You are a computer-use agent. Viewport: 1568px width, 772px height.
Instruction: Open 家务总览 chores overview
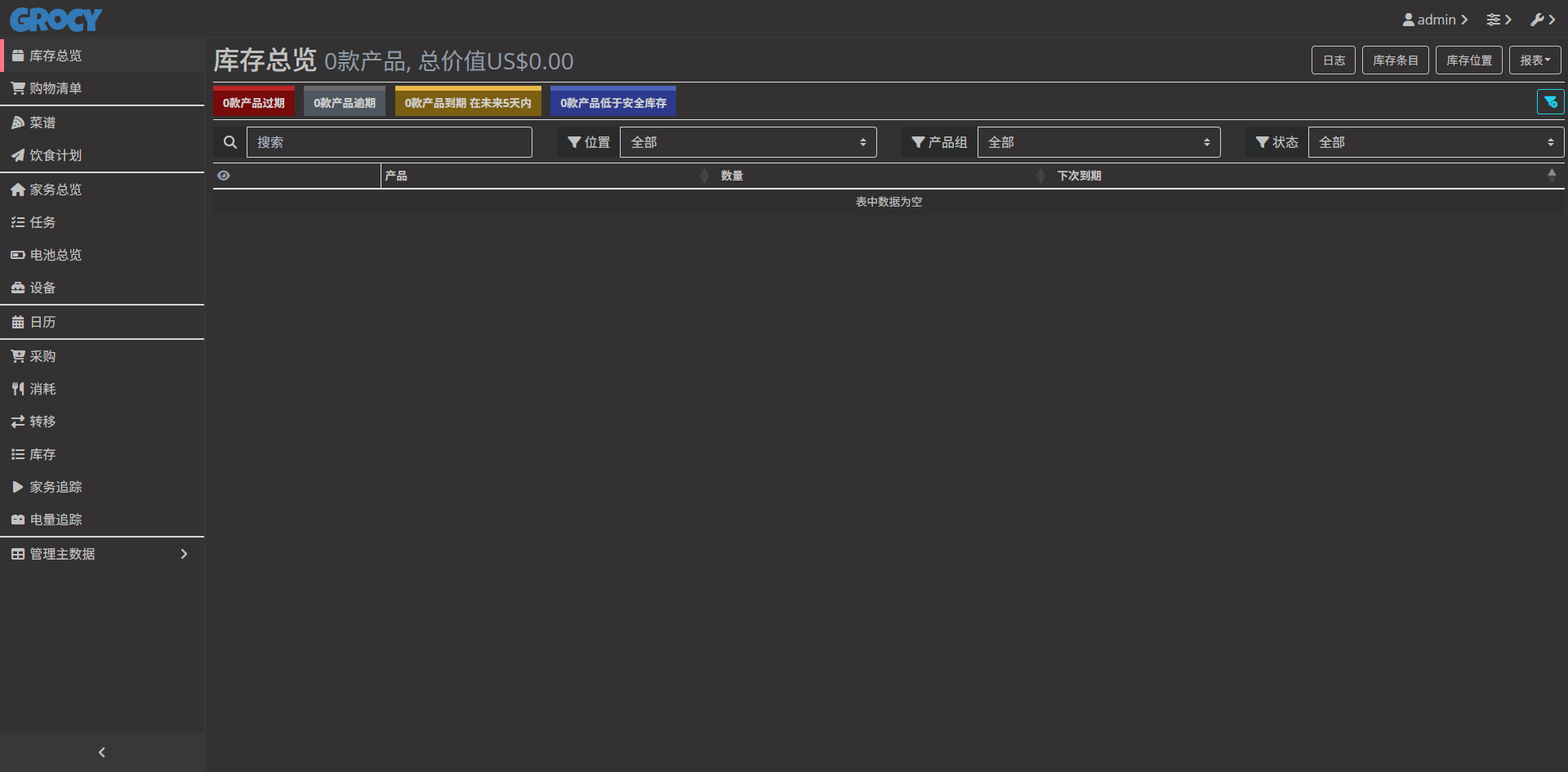pos(102,190)
